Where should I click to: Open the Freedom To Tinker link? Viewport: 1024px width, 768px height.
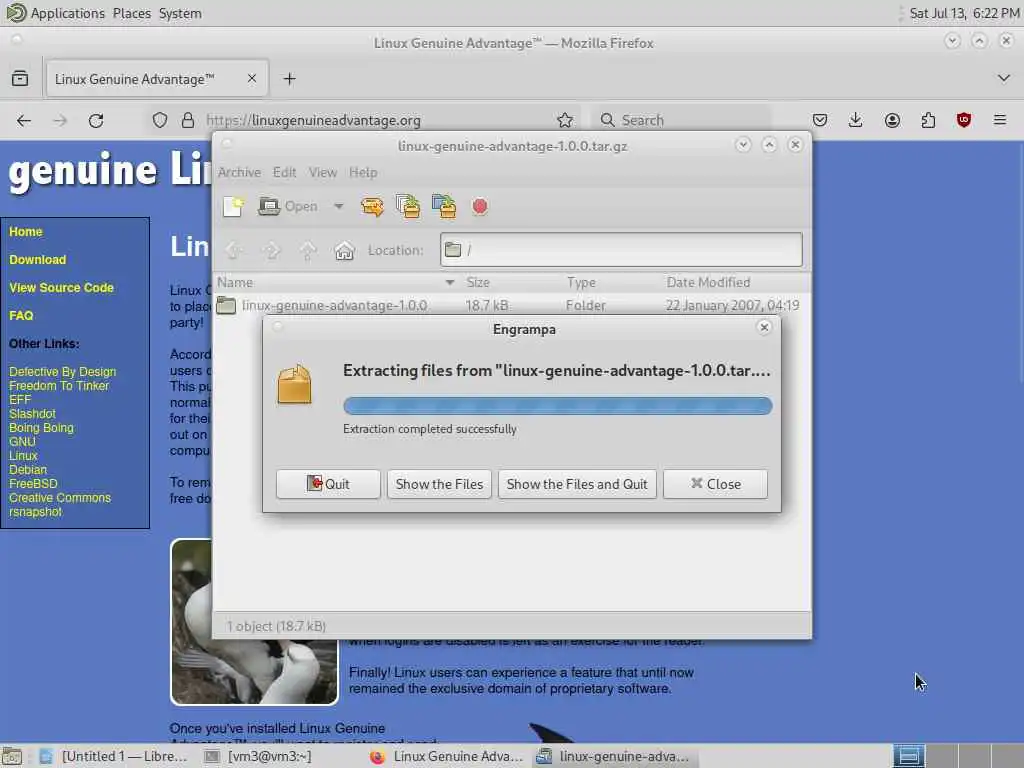pyautogui.click(x=59, y=386)
